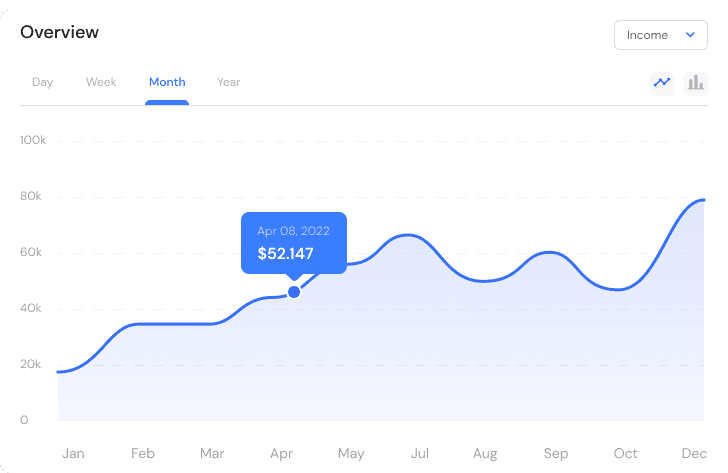This screenshot has height=473, width=728.
Task: Select the Year tab
Action: tap(228, 82)
